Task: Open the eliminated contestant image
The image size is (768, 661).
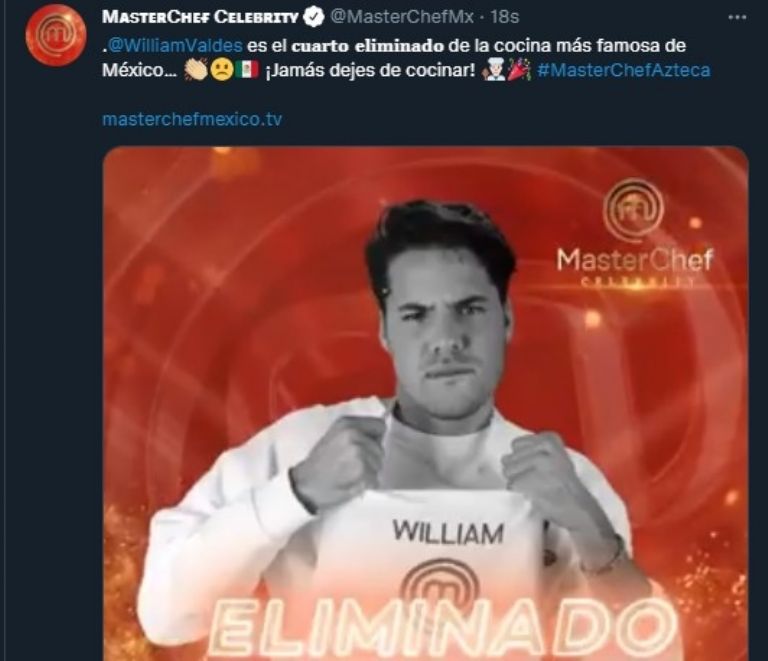Action: pos(426,404)
